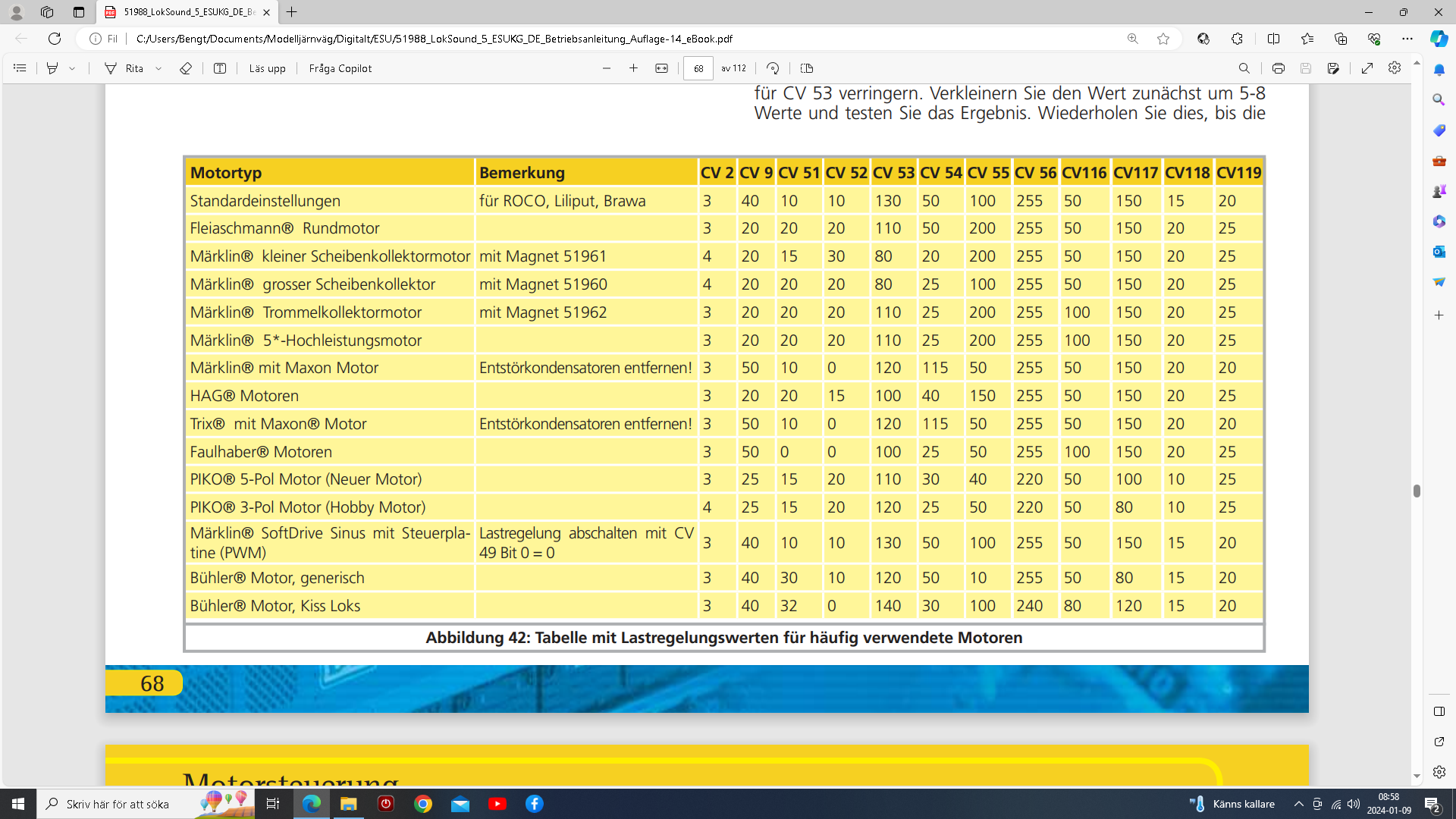
Task: Open sidebar tools briefcase icon
Action: 1439,161
